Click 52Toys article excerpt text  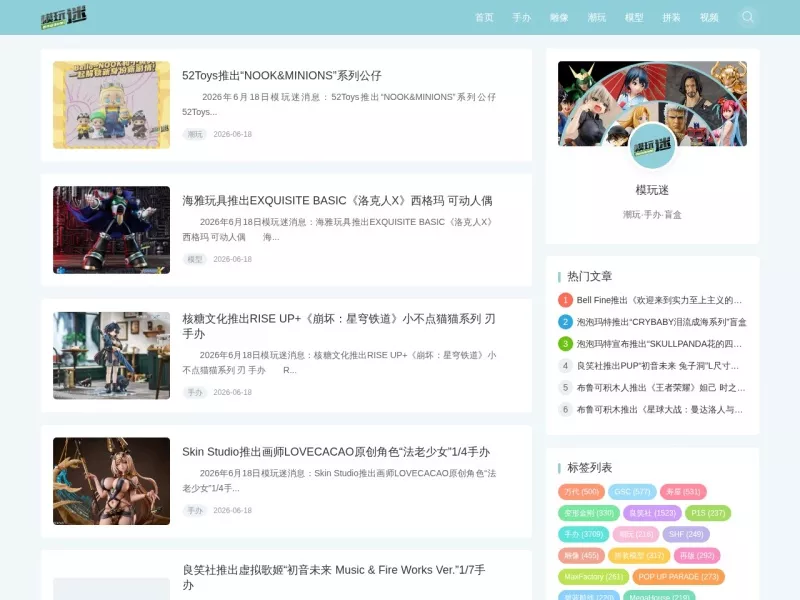point(339,105)
